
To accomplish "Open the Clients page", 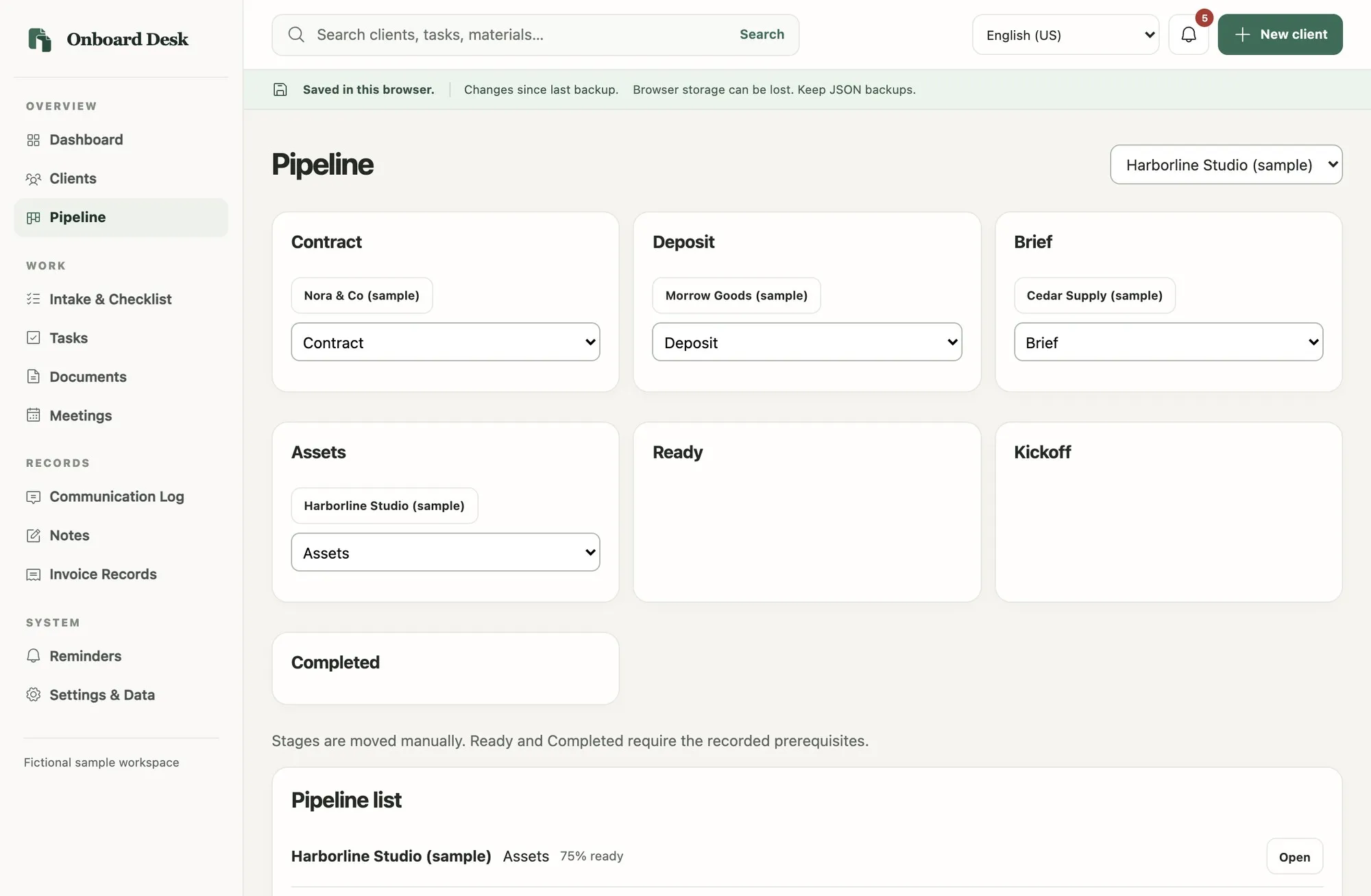I will [121, 179].
